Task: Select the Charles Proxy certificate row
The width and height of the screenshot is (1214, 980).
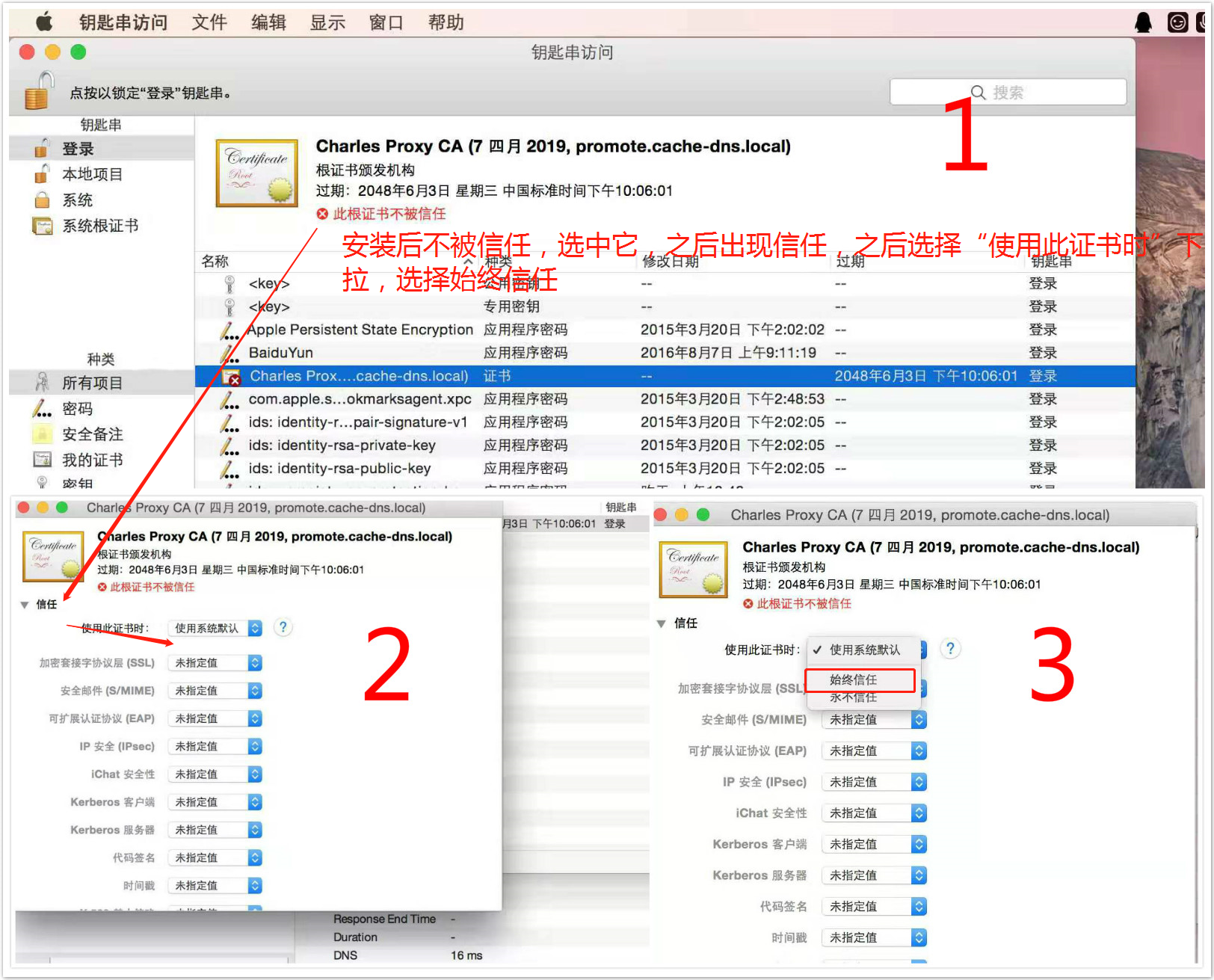Action: coord(665,376)
